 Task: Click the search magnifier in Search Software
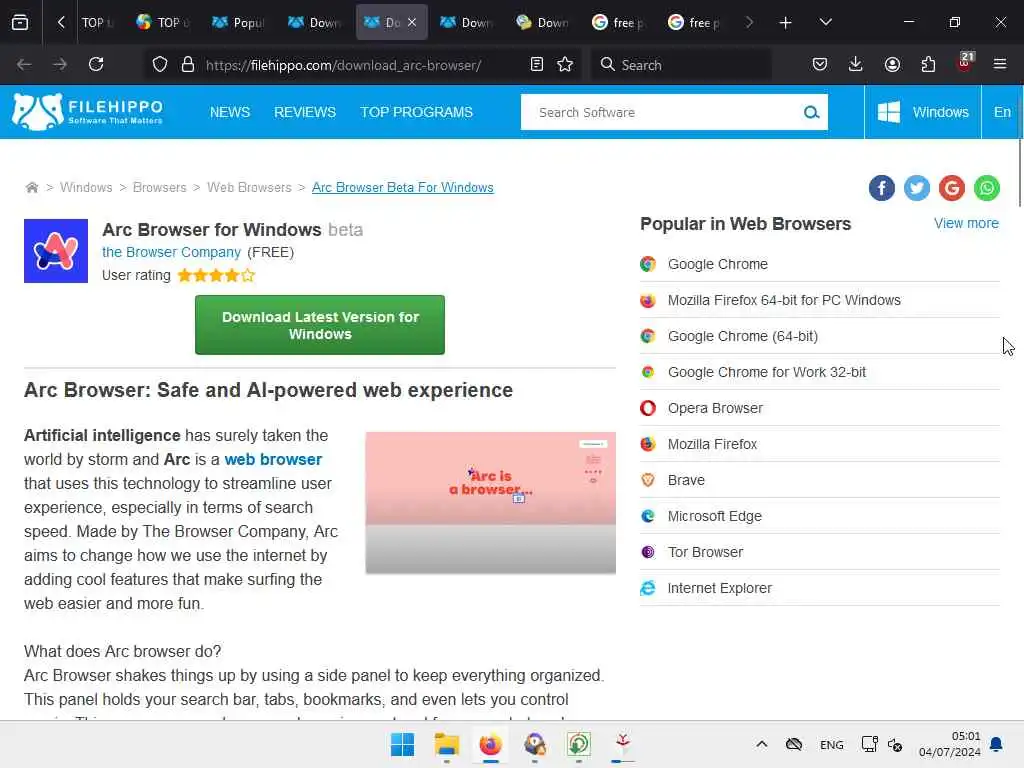coord(811,112)
